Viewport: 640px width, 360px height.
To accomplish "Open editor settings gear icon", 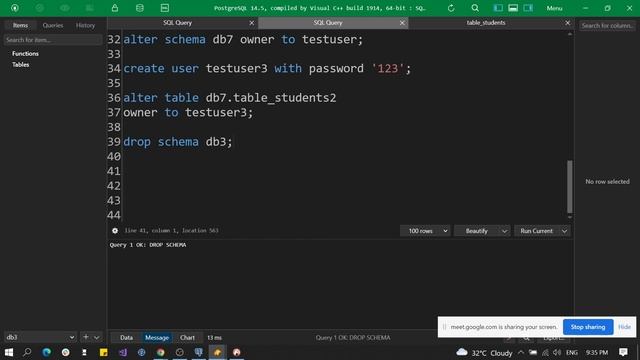I will click(x=115, y=231).
